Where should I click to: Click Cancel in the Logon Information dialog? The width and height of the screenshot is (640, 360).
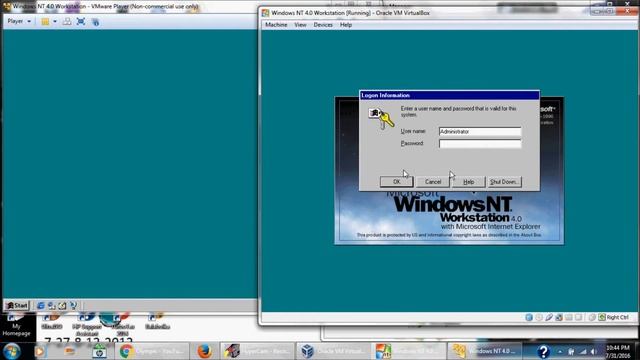[x=433, y=182]
